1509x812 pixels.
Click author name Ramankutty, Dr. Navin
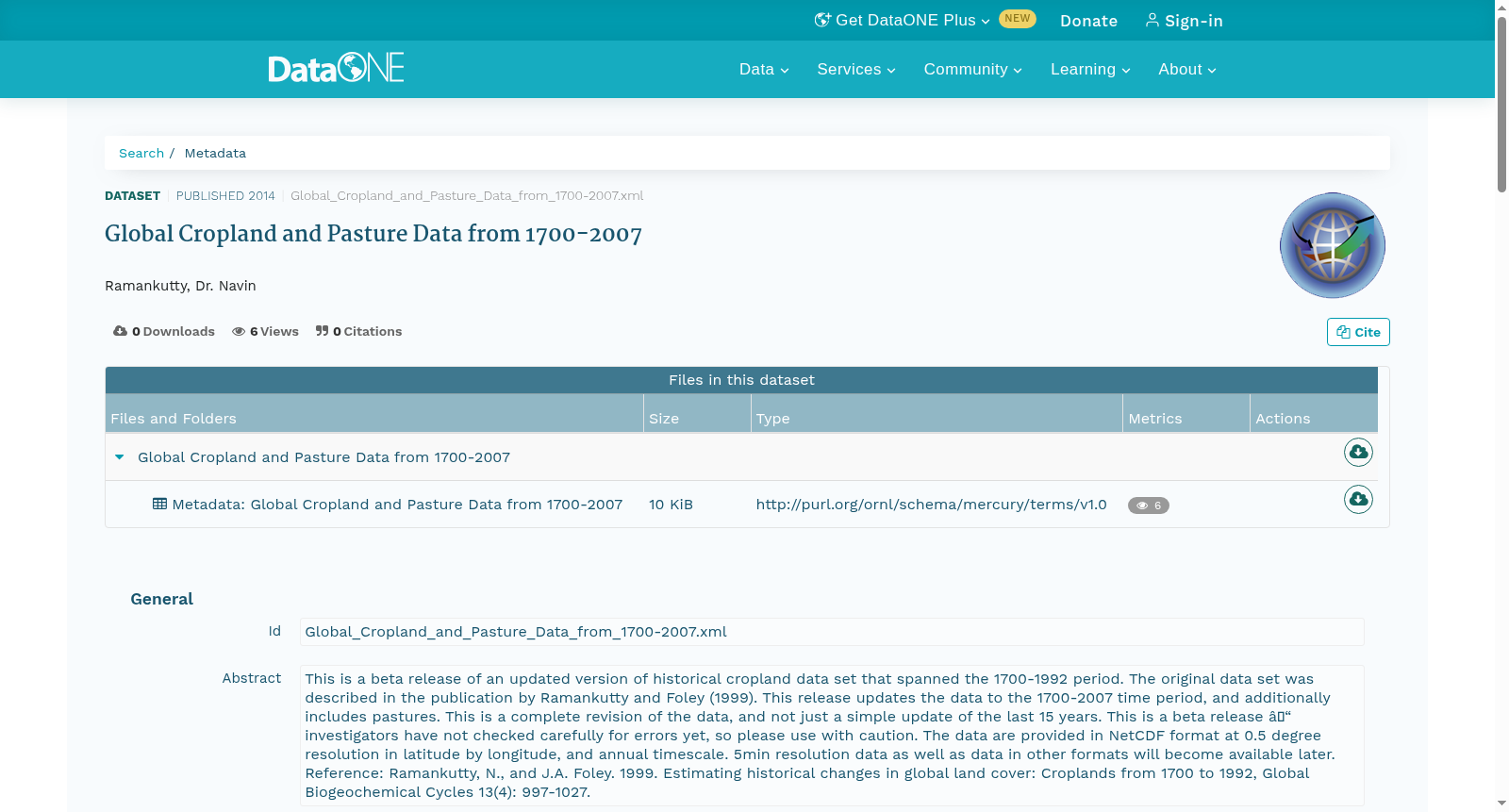180,286
